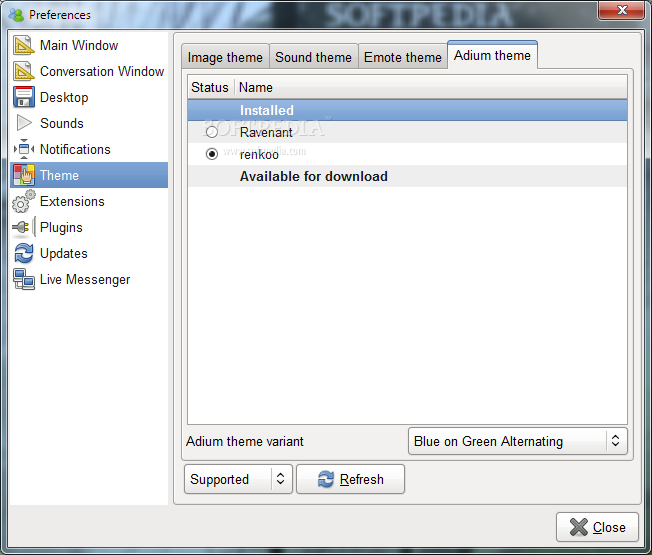The height and width of the screenshot is (555, 652).
Task: Open Extensions preferences
Action: pyautogui.click(x=89, y=201)
